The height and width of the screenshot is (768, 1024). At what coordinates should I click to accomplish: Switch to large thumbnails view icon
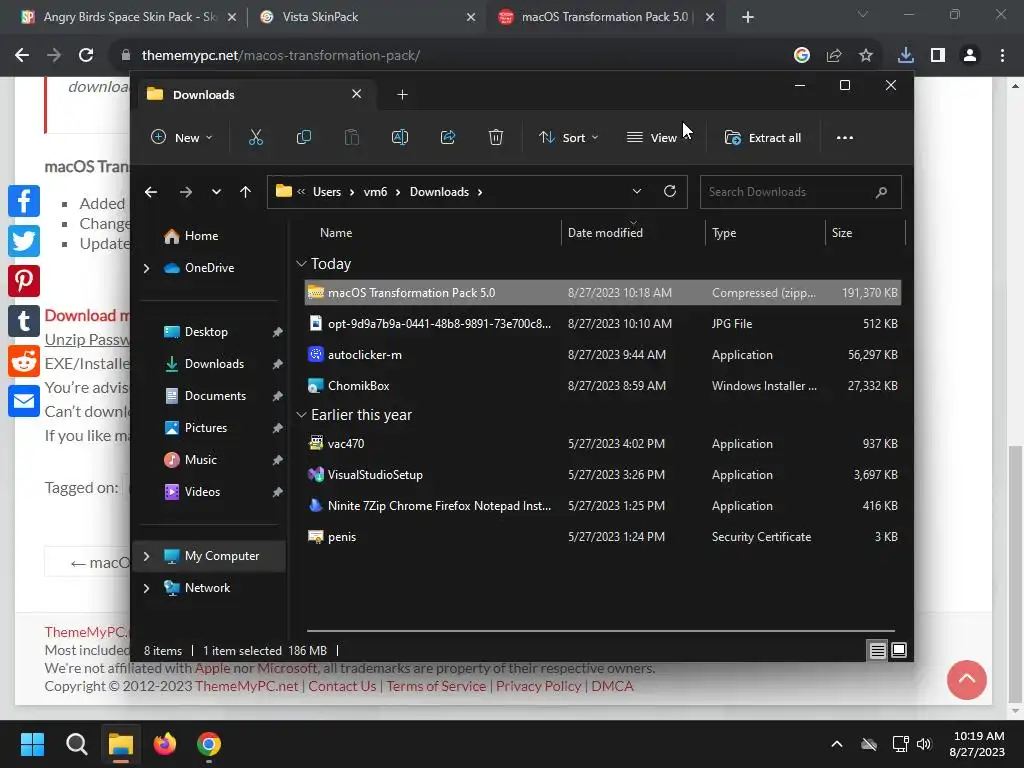click(x=899, y=650)
